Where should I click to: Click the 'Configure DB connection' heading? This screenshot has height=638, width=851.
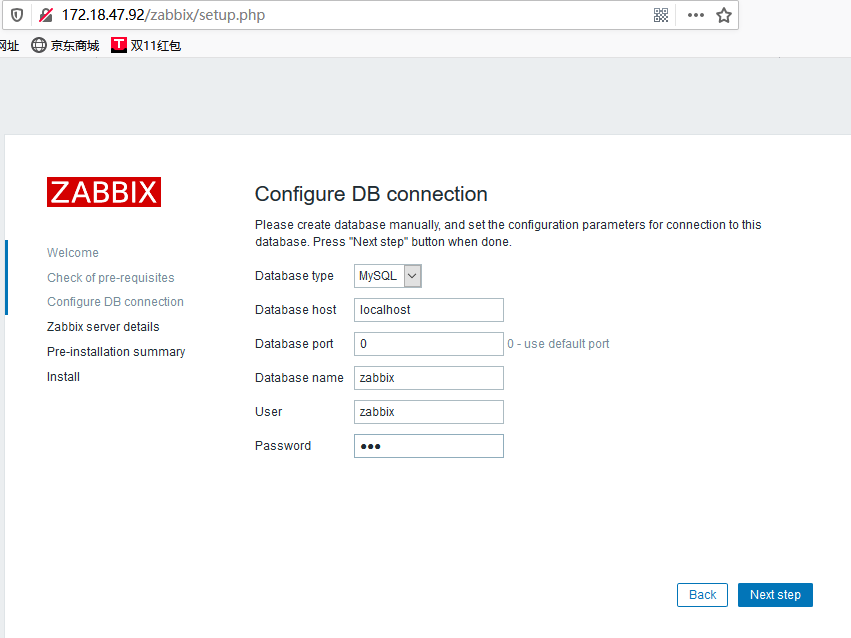click(x=371, y=194)
